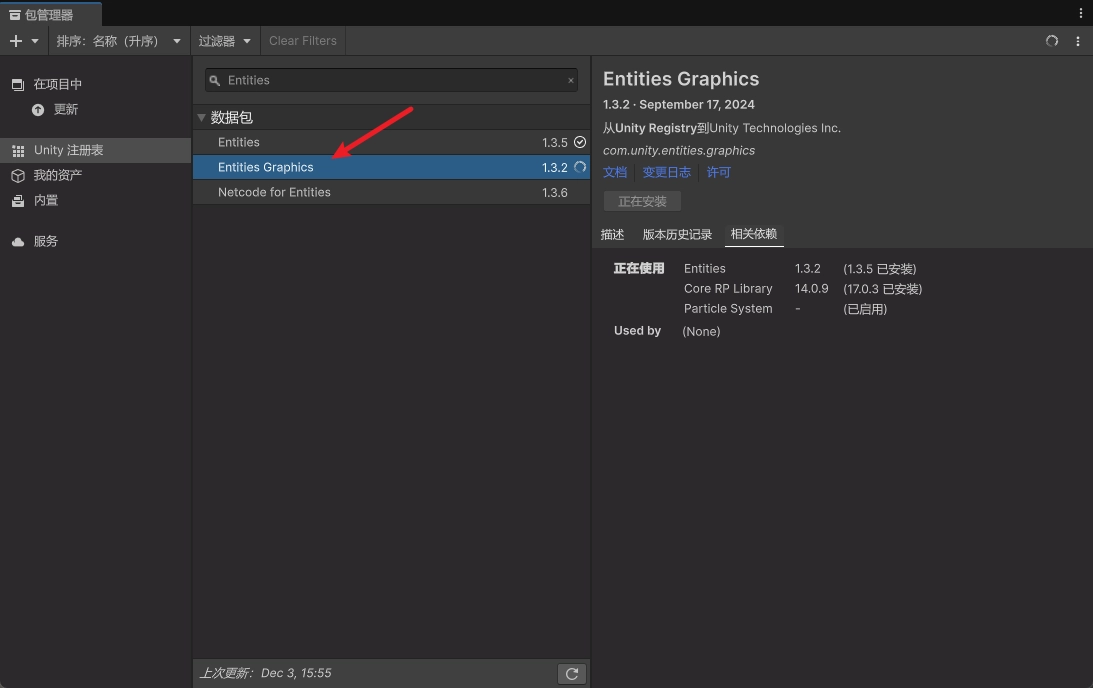Clear the search field with x
Screen dimensions: 1093x688
[571, 81]
